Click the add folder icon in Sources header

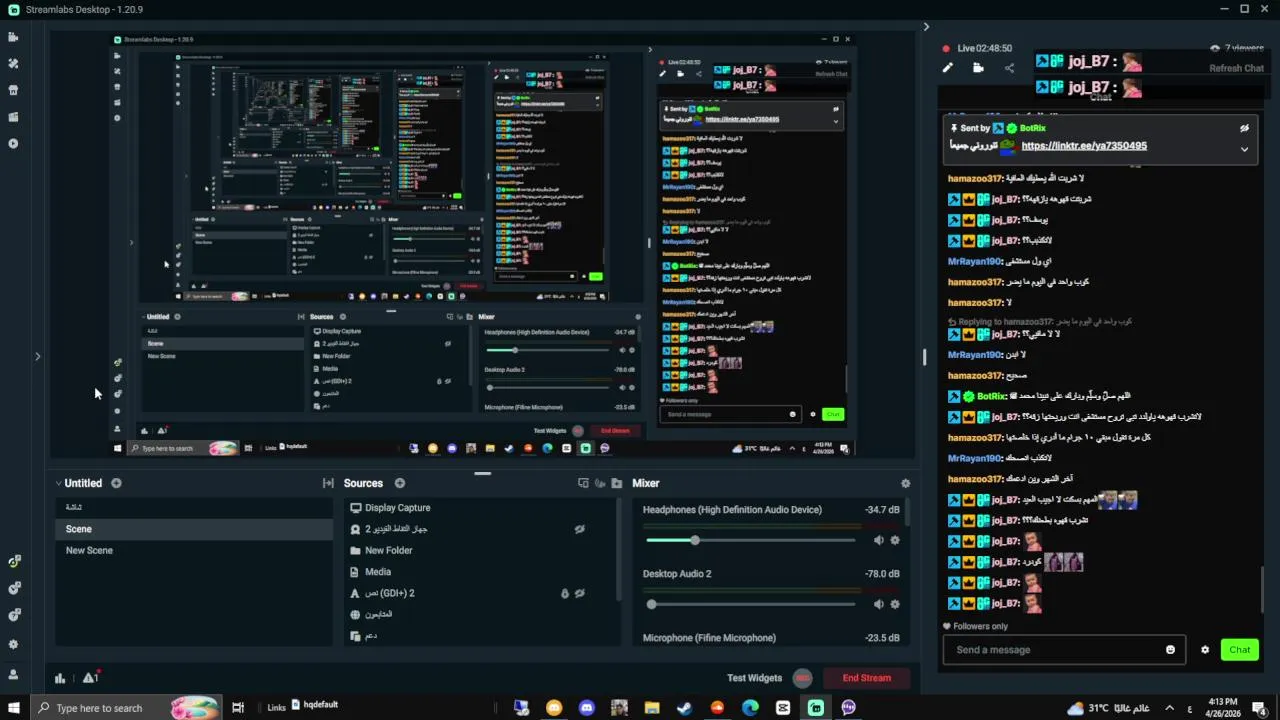617,483
